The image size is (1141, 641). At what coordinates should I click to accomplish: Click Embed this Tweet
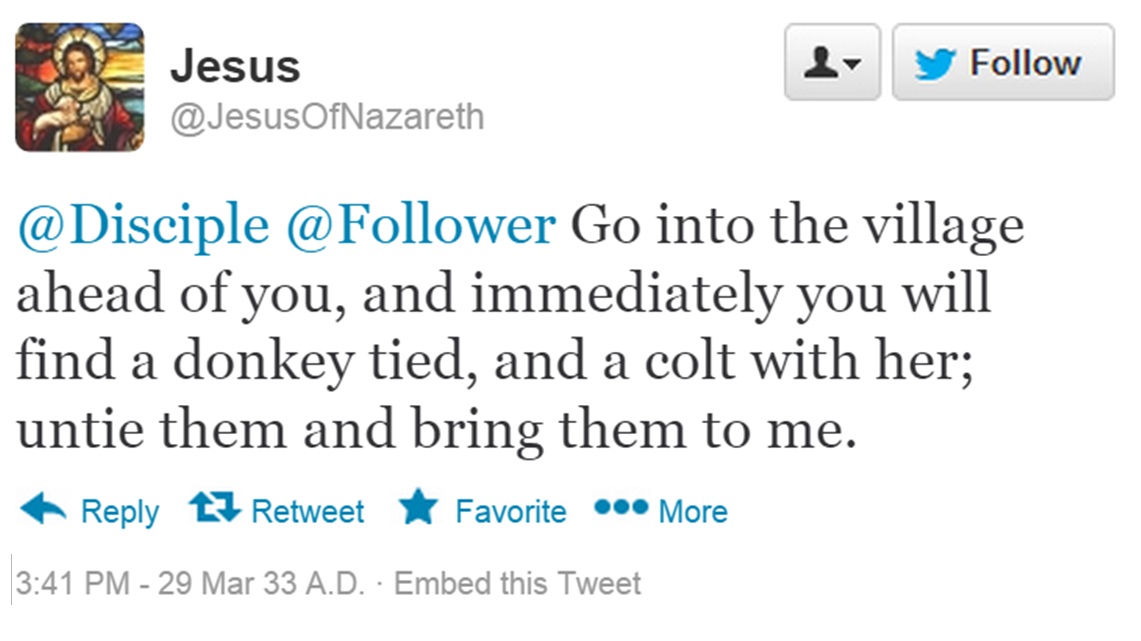pyautogui.click(x=517, y=583)
